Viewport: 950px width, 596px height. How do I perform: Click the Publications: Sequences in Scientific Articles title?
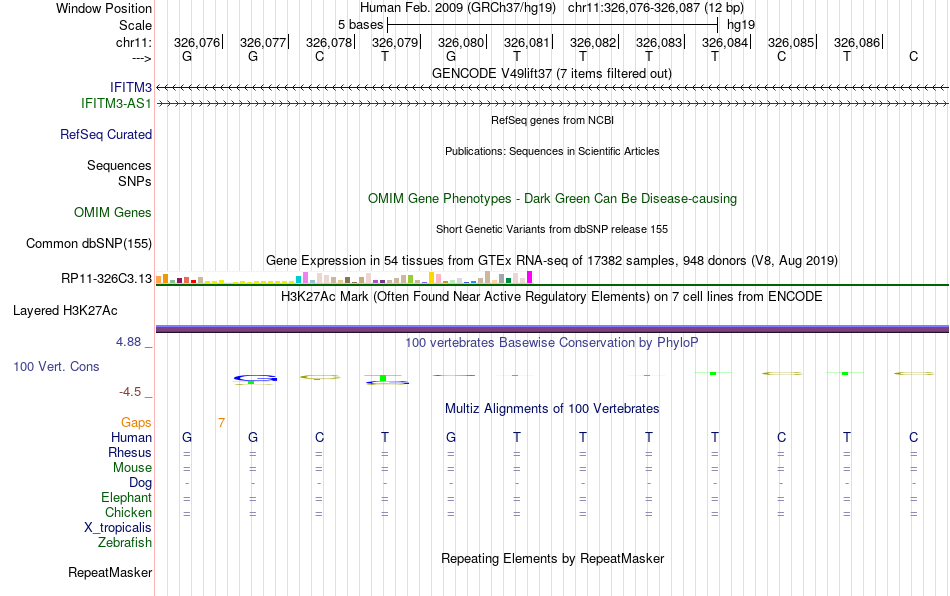[552, 151]
